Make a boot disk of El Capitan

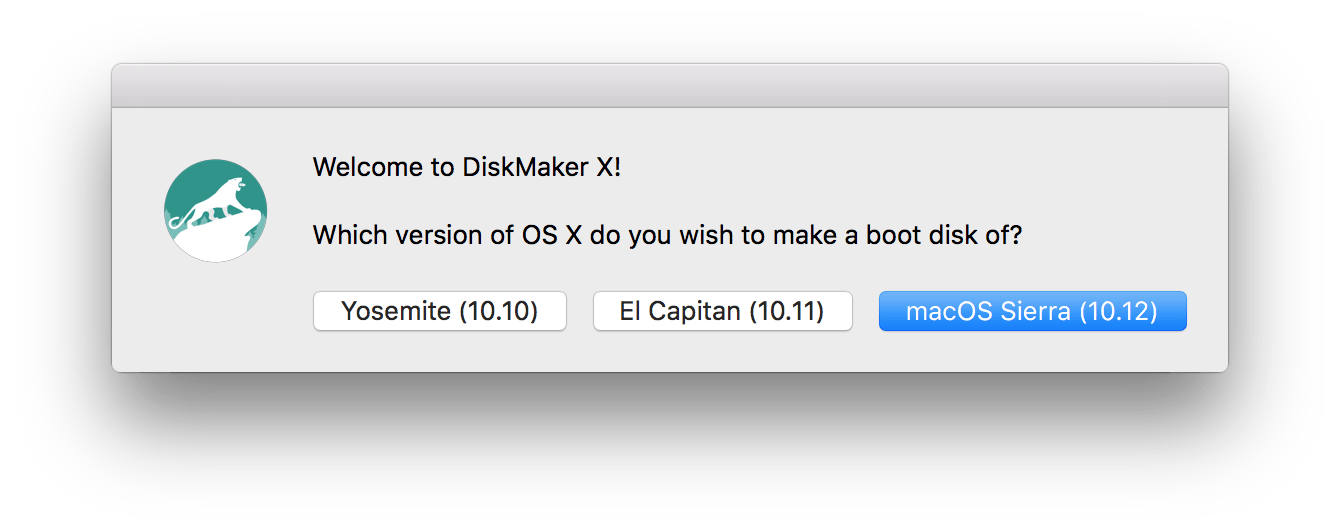click(722, 311)
